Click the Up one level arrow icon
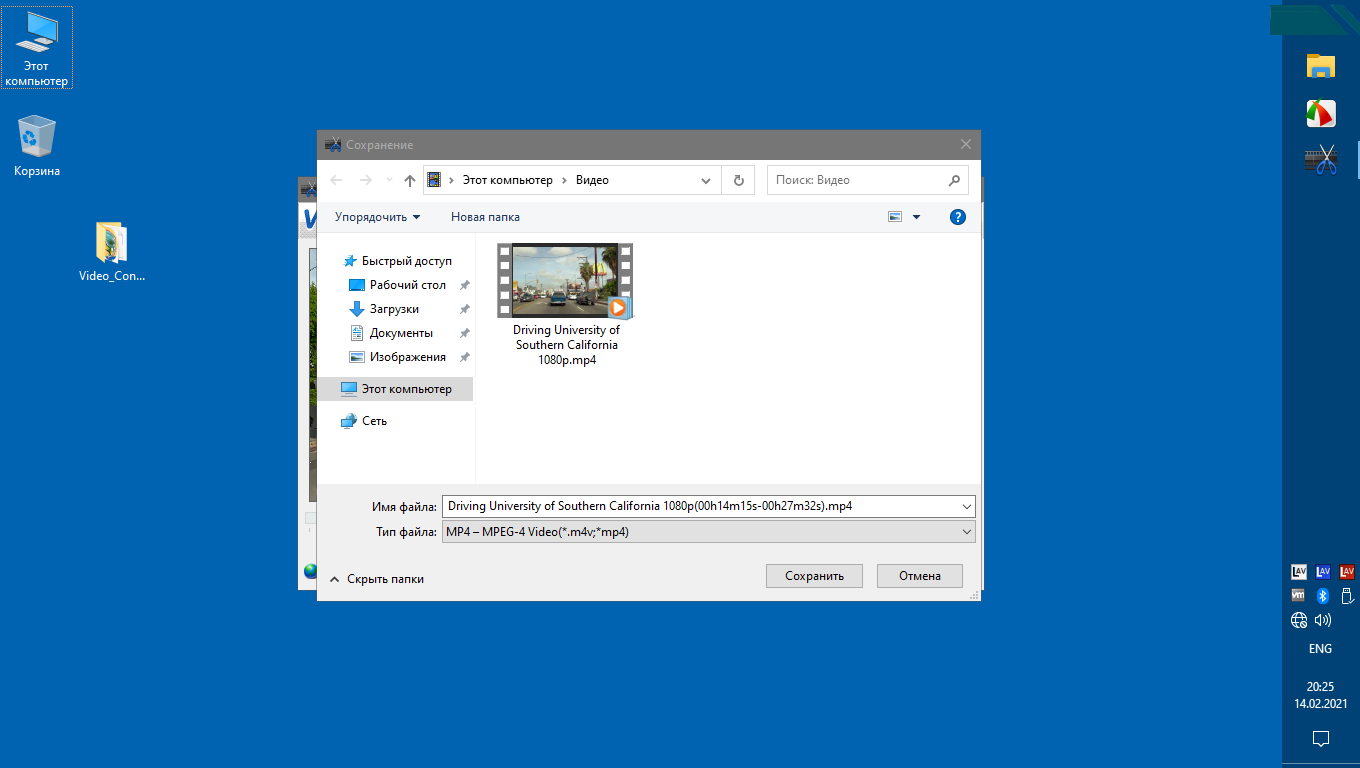The width and height of the screenshot is (1360, 768). tap(409, 181)
